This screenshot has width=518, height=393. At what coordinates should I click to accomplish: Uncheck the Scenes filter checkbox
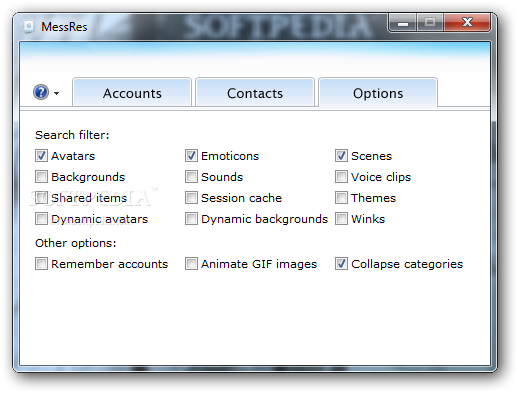[x=341, y=156]
